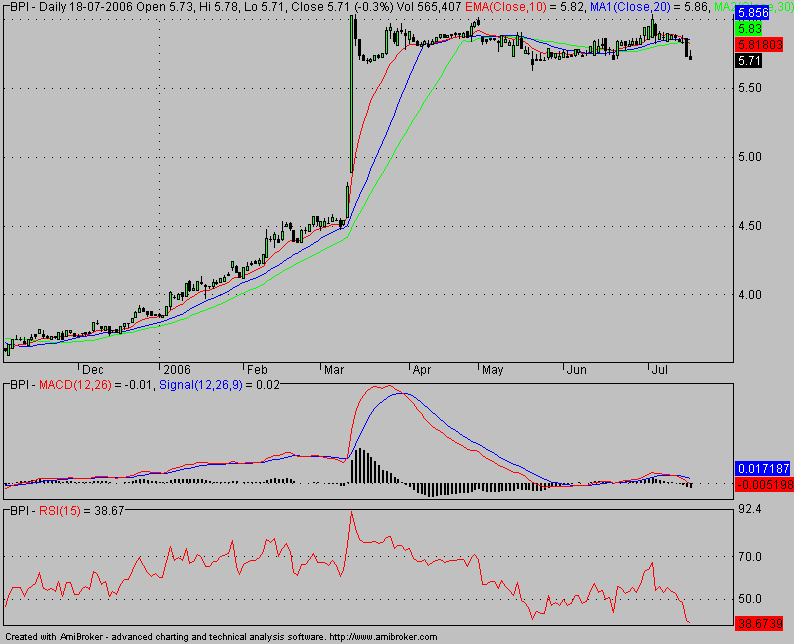Click the amibroker.com URL in footer

[383, 637]
